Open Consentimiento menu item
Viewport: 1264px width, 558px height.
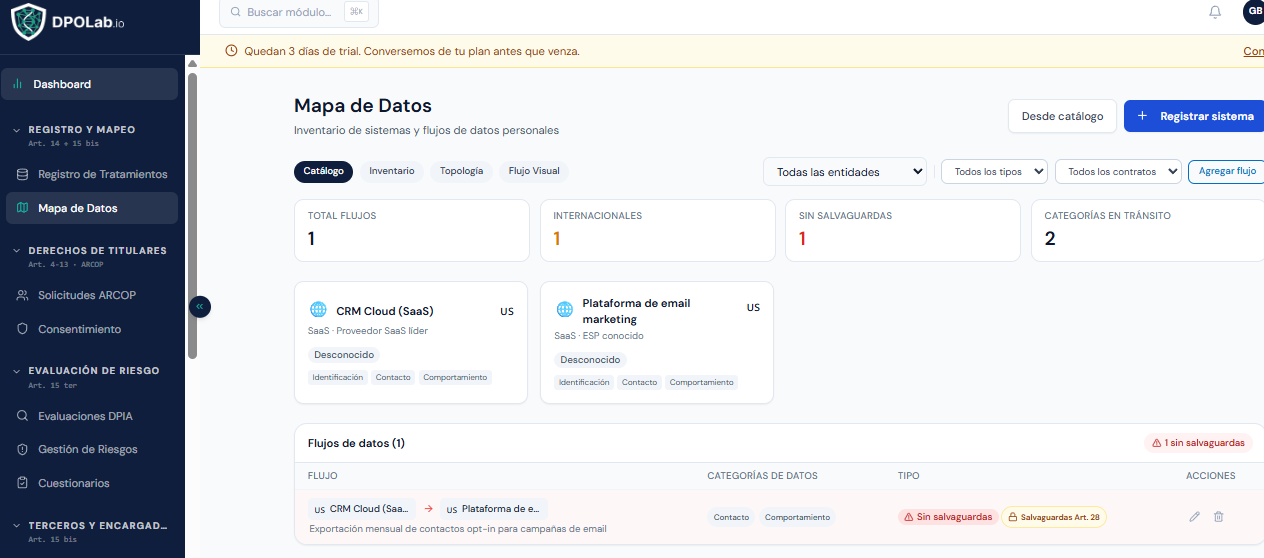coord(92,329)
